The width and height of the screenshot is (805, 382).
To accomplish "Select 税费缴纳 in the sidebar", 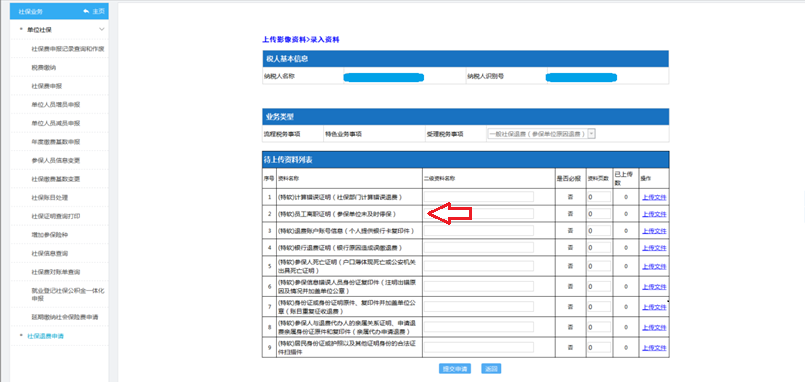I will pos(44,67).
